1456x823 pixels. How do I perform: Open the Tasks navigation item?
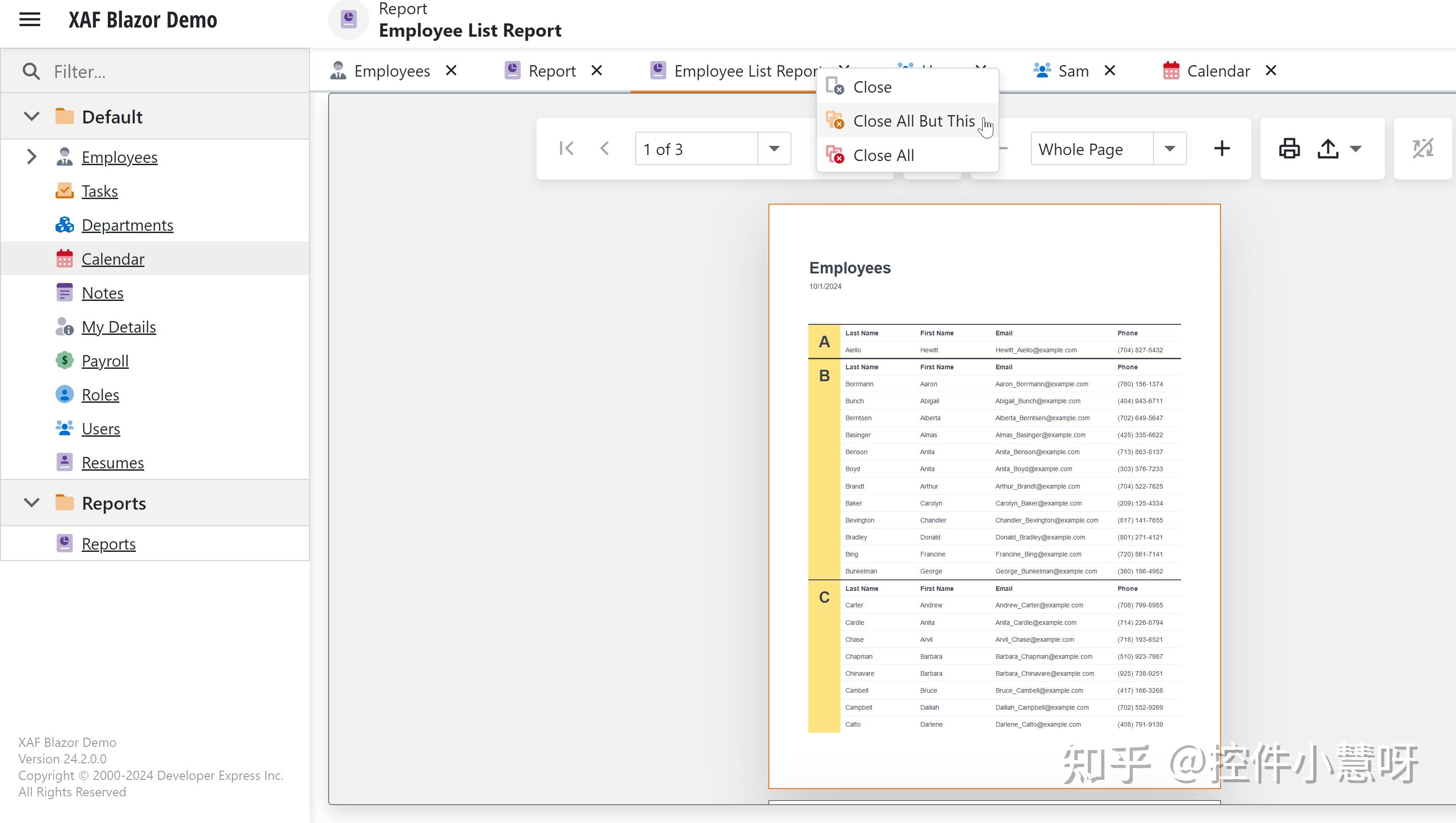(100, 191)
